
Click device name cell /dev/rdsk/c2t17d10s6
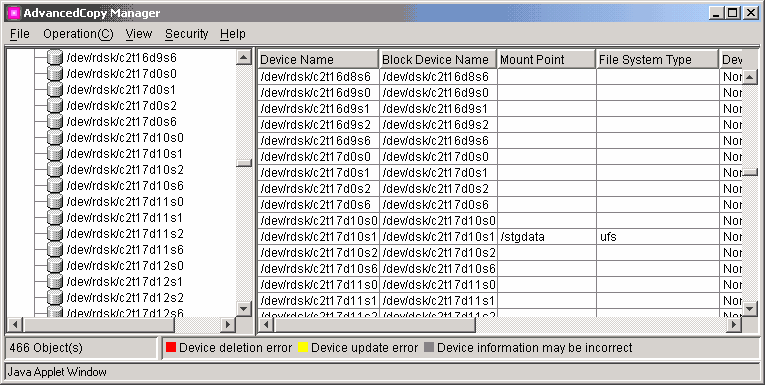tap(319, 268)
